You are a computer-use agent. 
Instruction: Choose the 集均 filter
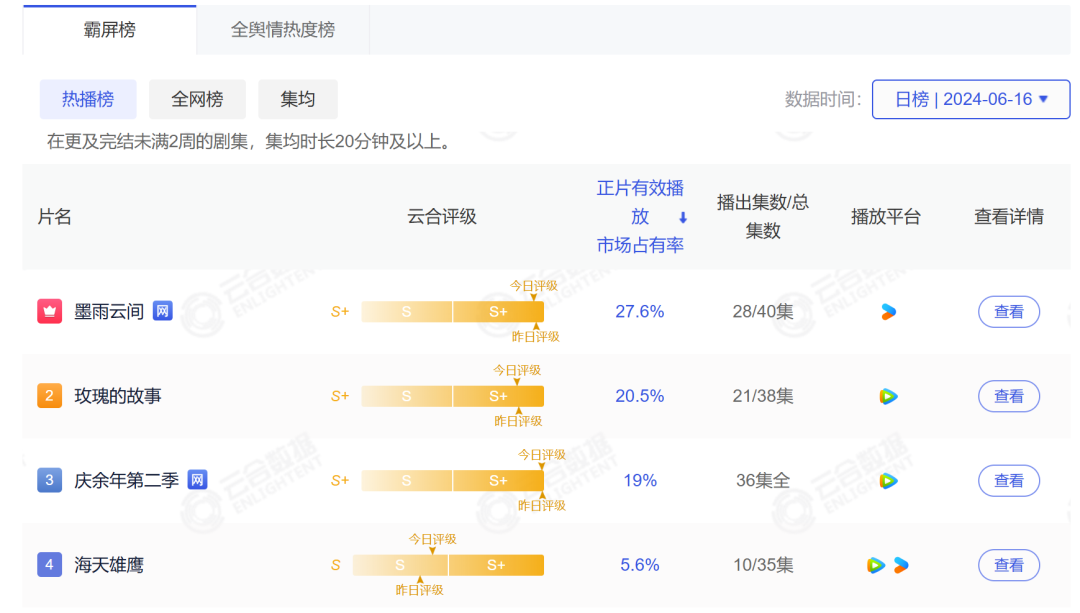[298, 99]
